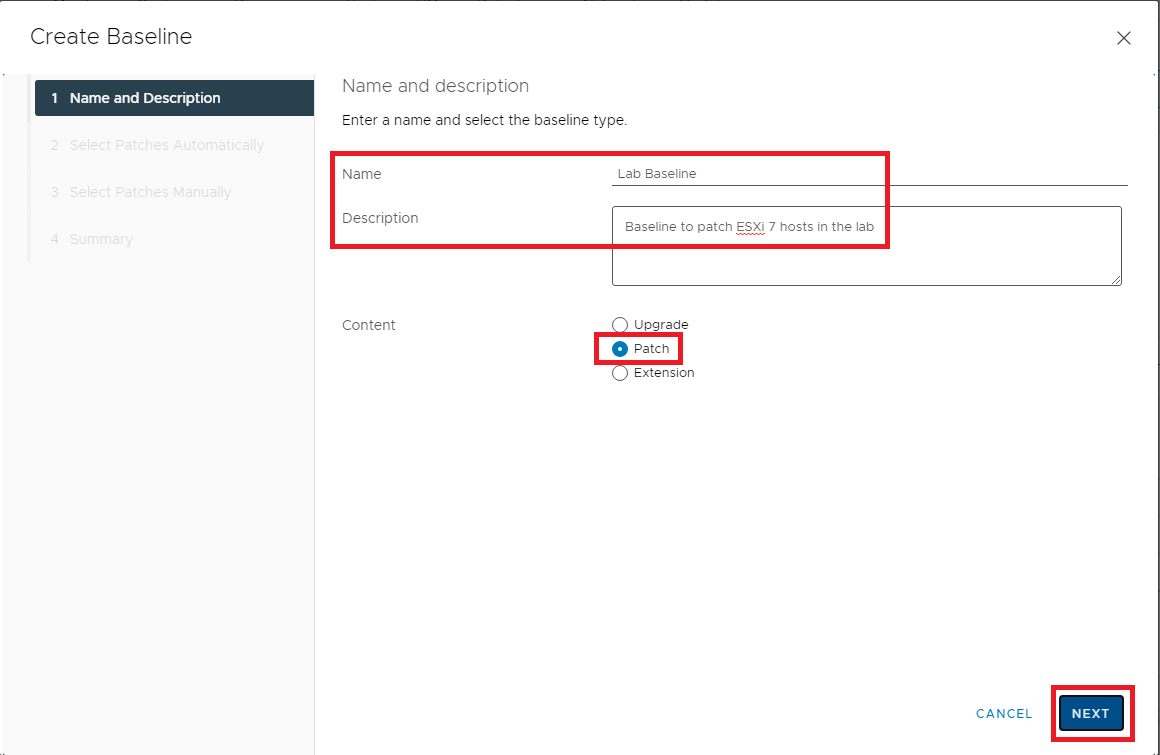Choose the Extension radio button
The height and width of the screenshot is (755, 1160).
pos(620,373)
